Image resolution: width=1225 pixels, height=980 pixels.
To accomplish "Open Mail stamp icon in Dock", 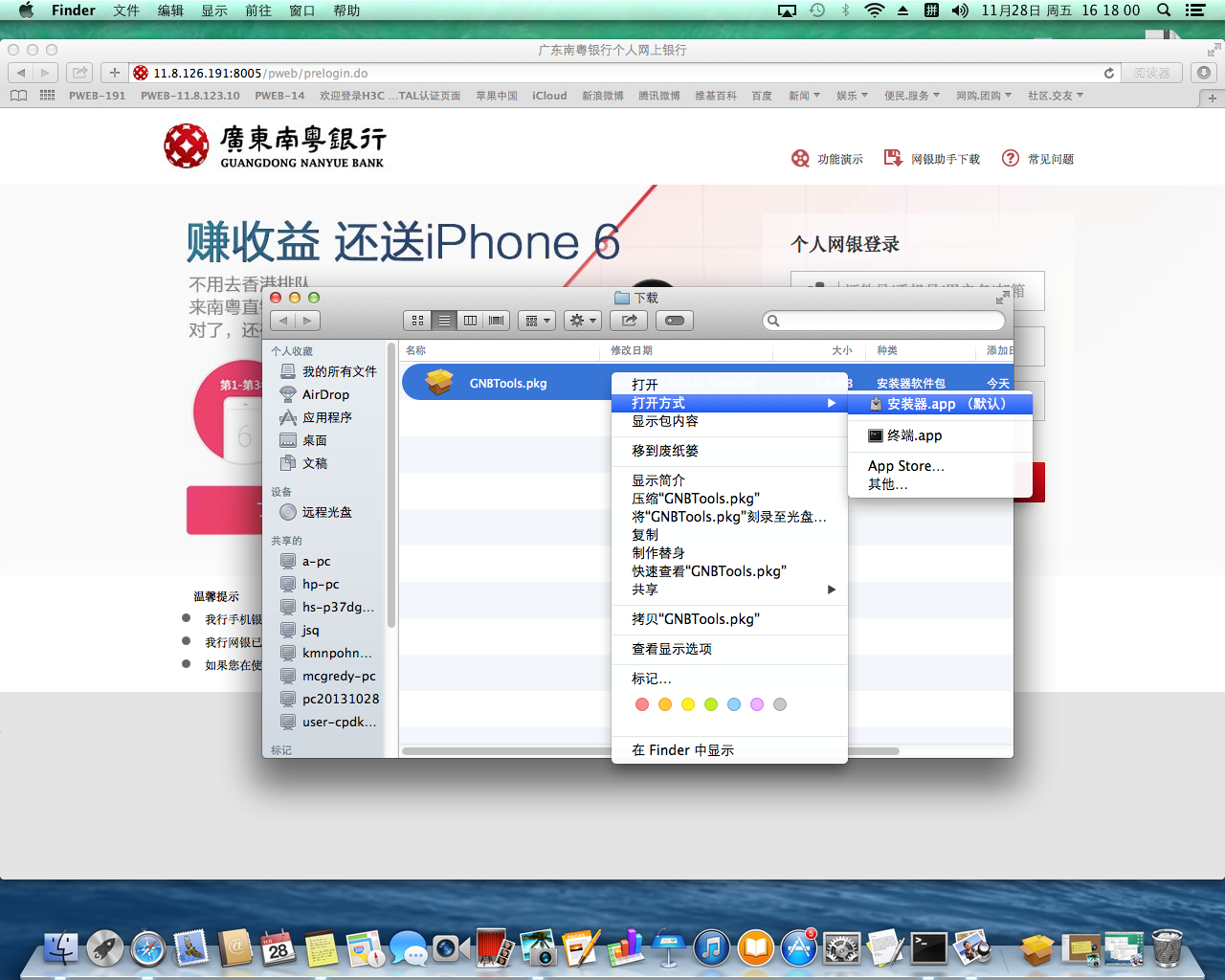I will [191, 948].
